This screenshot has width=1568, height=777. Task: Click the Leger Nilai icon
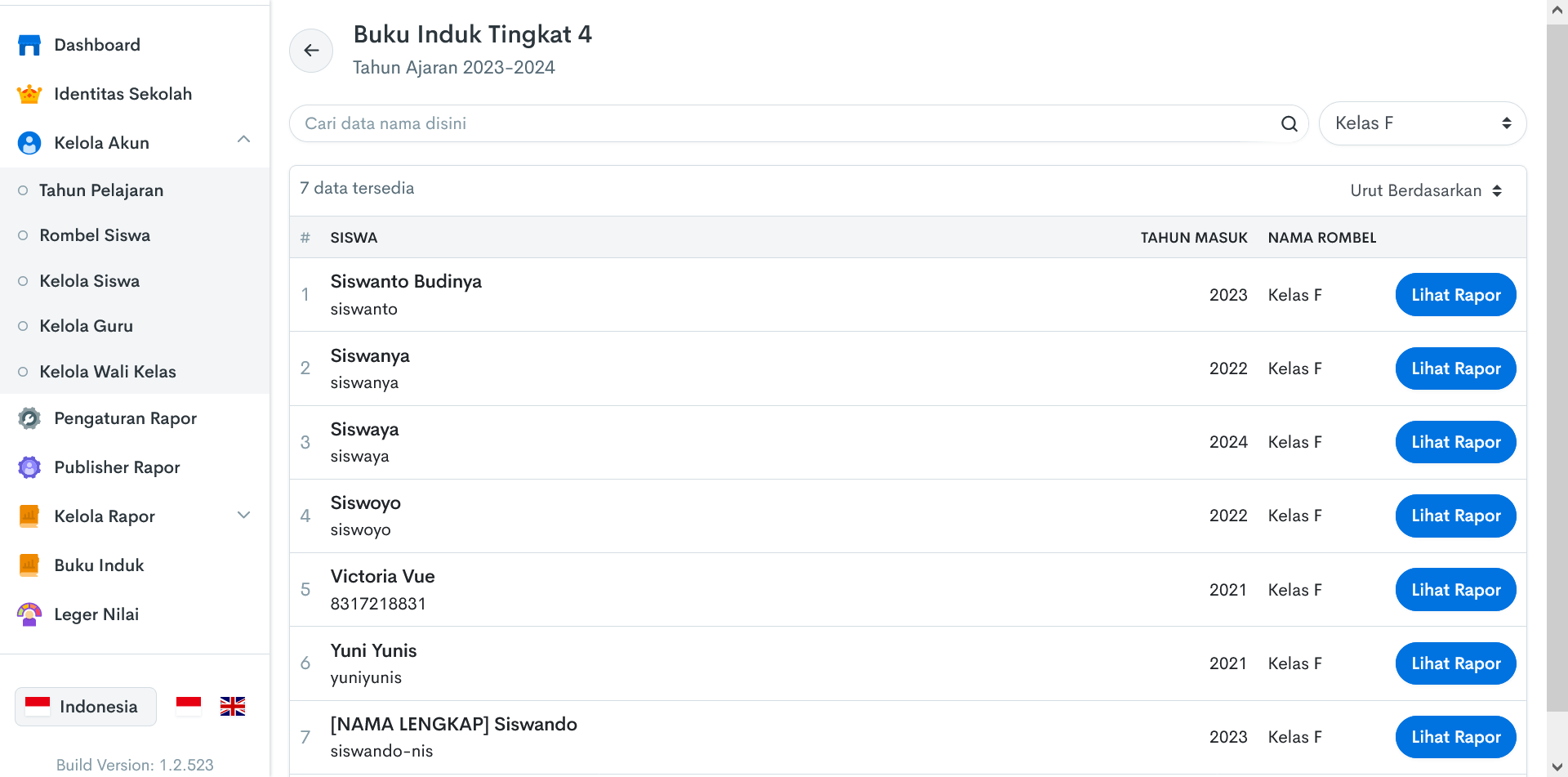(x=29, y=614)
